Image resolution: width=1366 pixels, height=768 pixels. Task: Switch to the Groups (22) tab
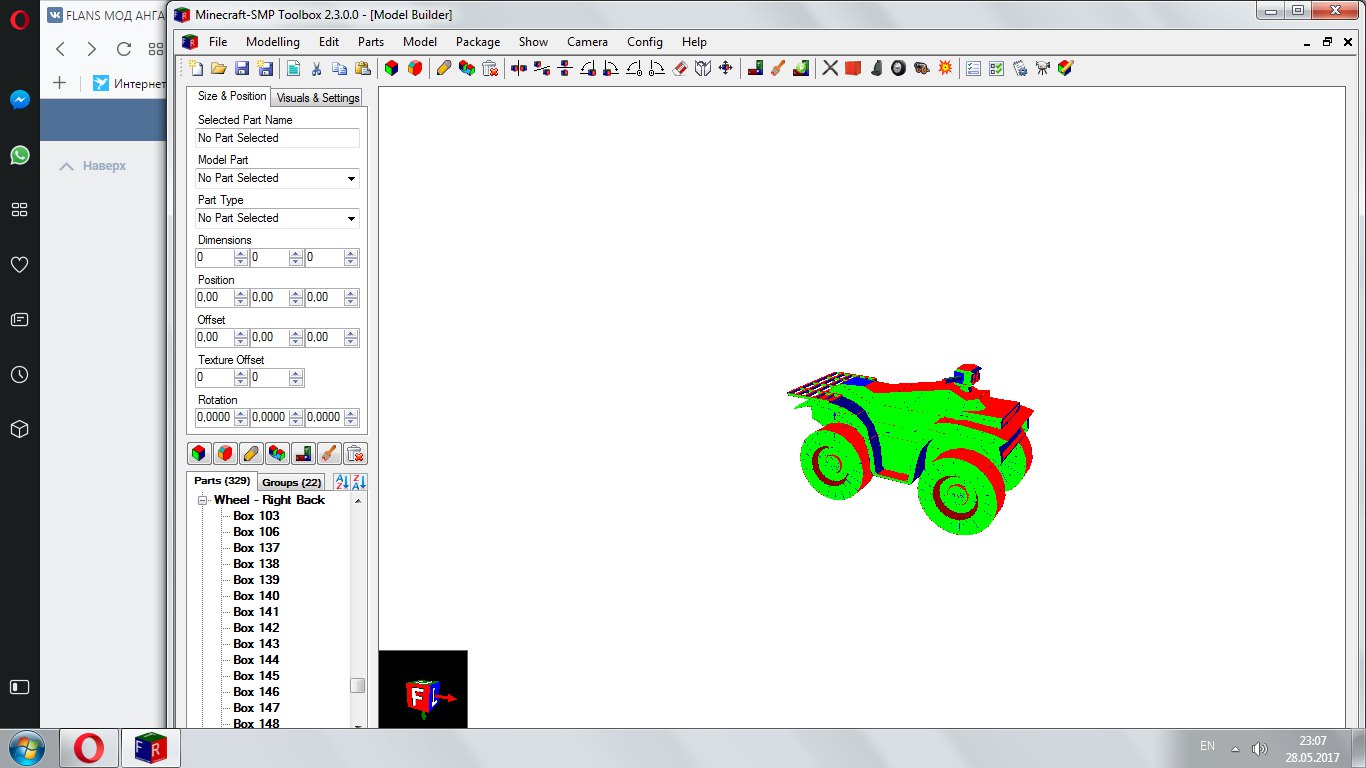point(292,482)
